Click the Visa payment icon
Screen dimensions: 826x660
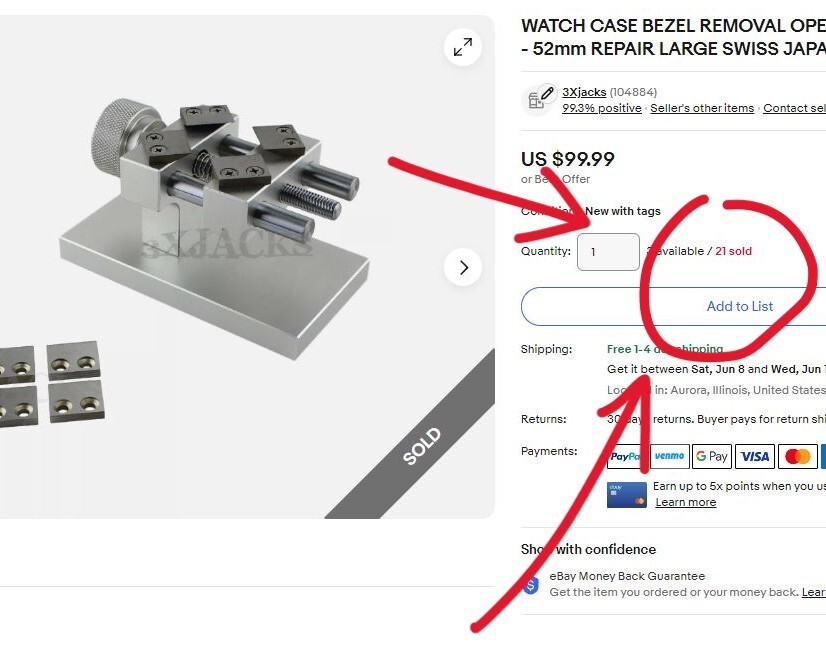pyautogui.click(x=755, y=456)
